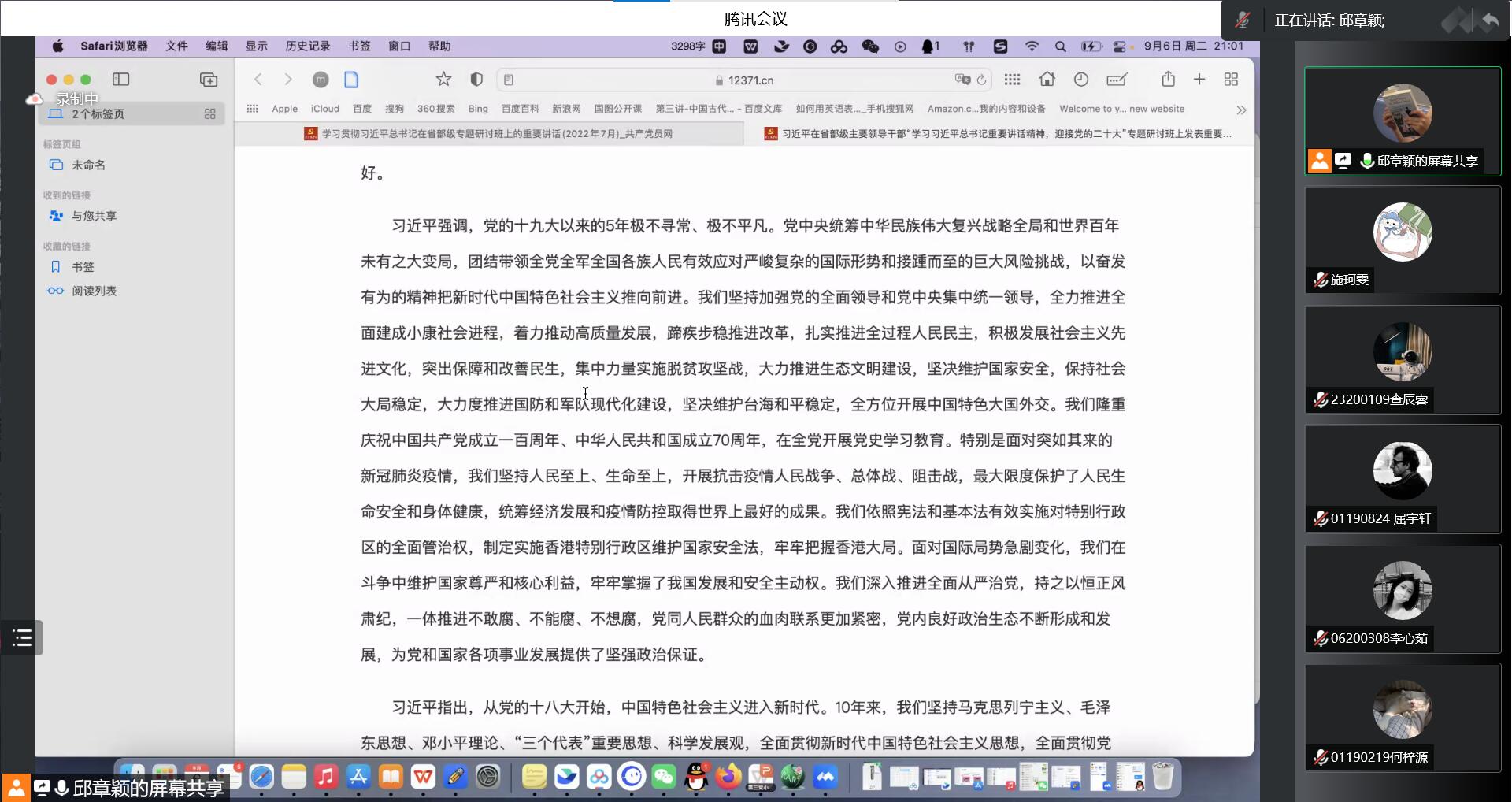This screenshot has height=802, width=1512.
Task: Select 06200308李心茹 participant tile
Action: coord(1403,600)
